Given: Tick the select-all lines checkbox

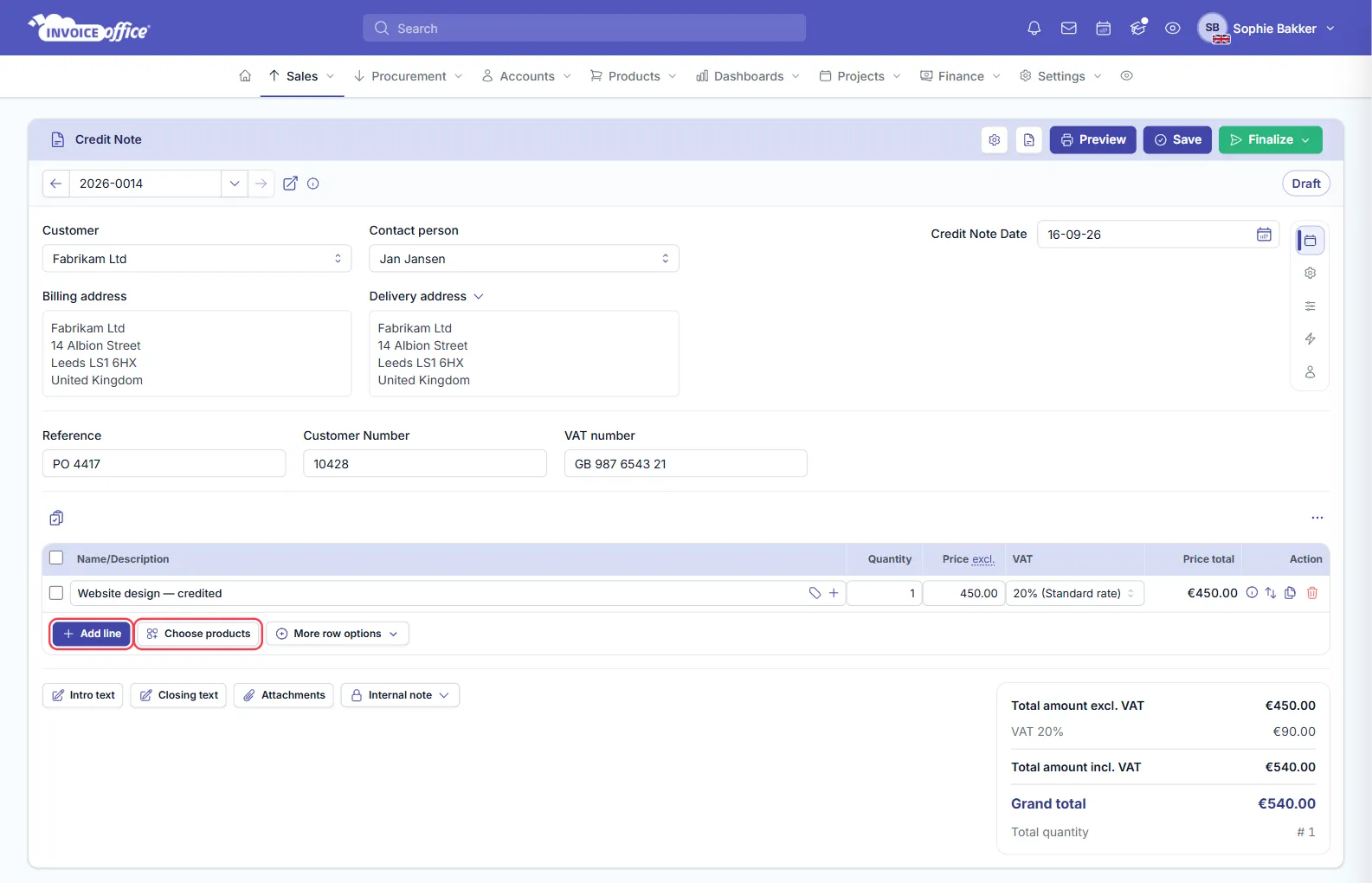Looking at the screenshot, I should coord(56,558).
